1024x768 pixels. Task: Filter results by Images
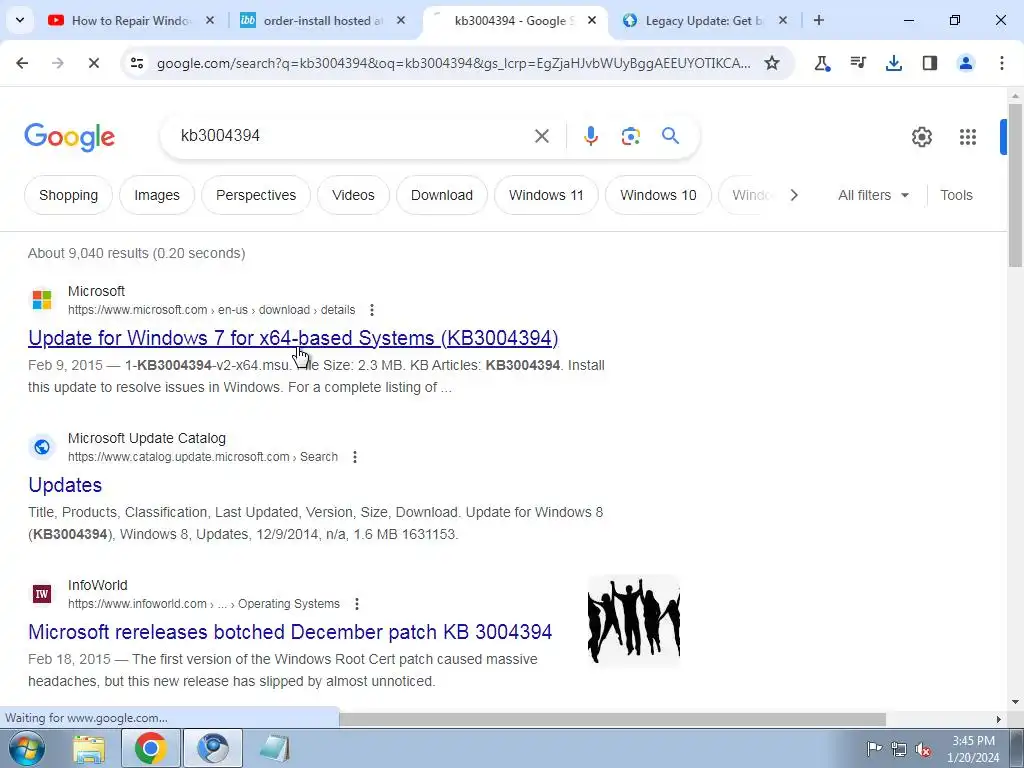click(157, 195)
